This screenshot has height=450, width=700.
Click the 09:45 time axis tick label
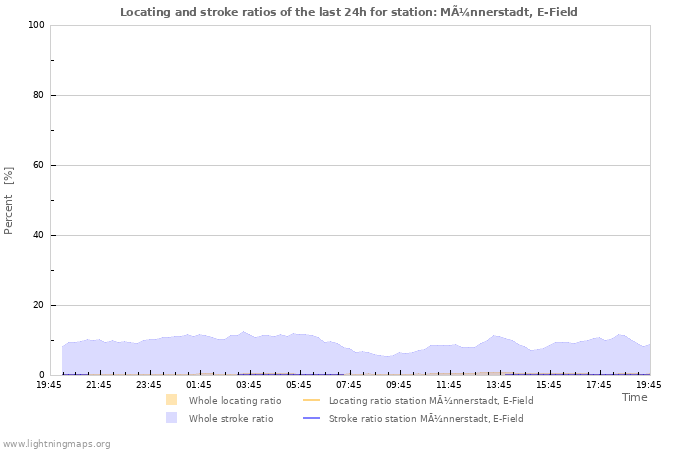(x=399, y=385)
